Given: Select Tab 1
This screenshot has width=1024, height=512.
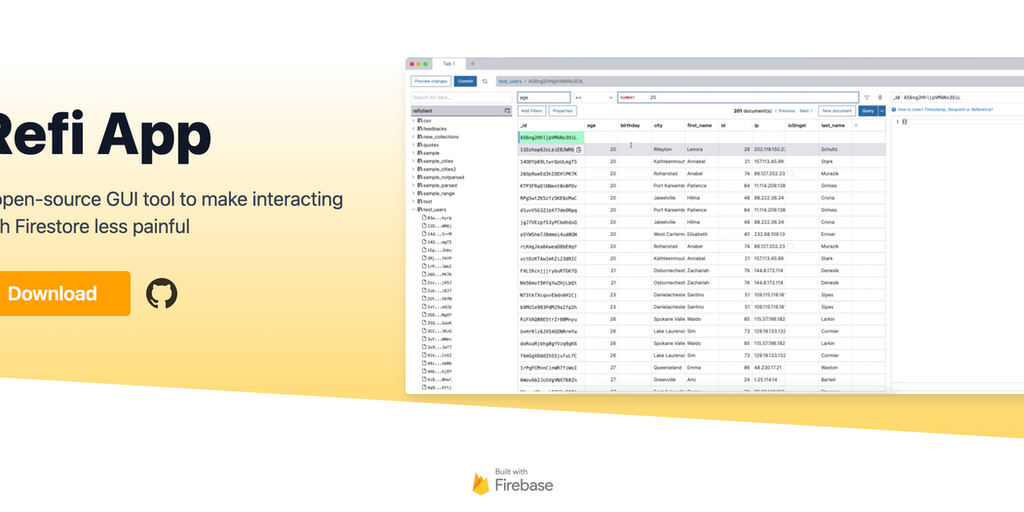Looking at the screenshot, I should (x=449, y=64).
